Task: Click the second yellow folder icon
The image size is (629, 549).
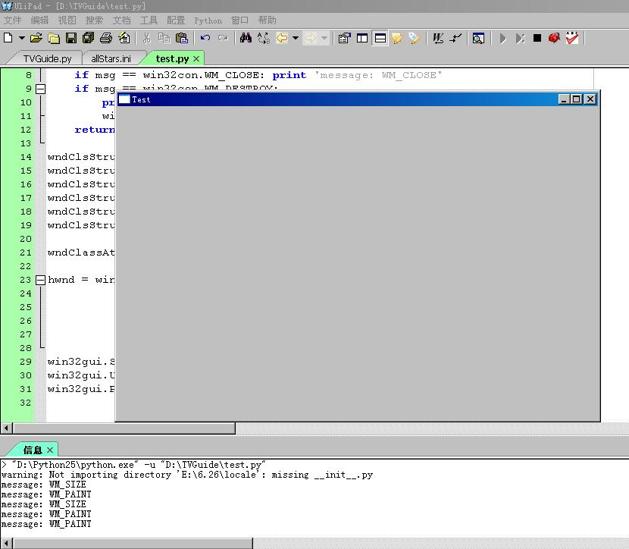Action: [54, 38]
